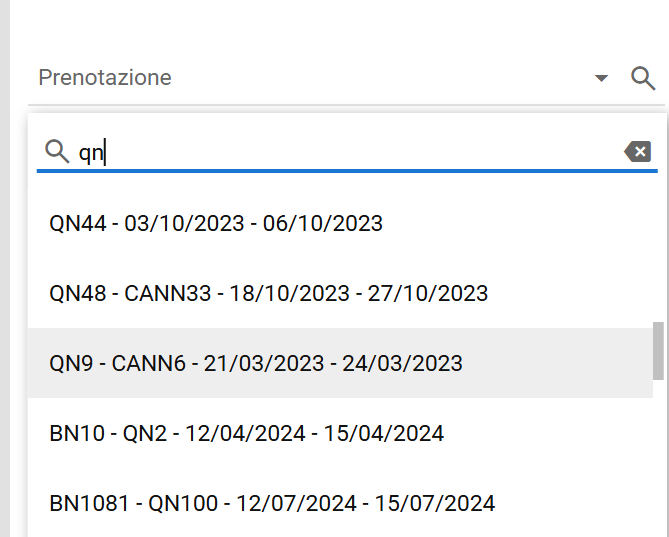Select QN44 - 03/10/2023 - 06/10/2023 entry
Image resolution: width=669 pixels, height=537 pixels.
click(340, 224)
